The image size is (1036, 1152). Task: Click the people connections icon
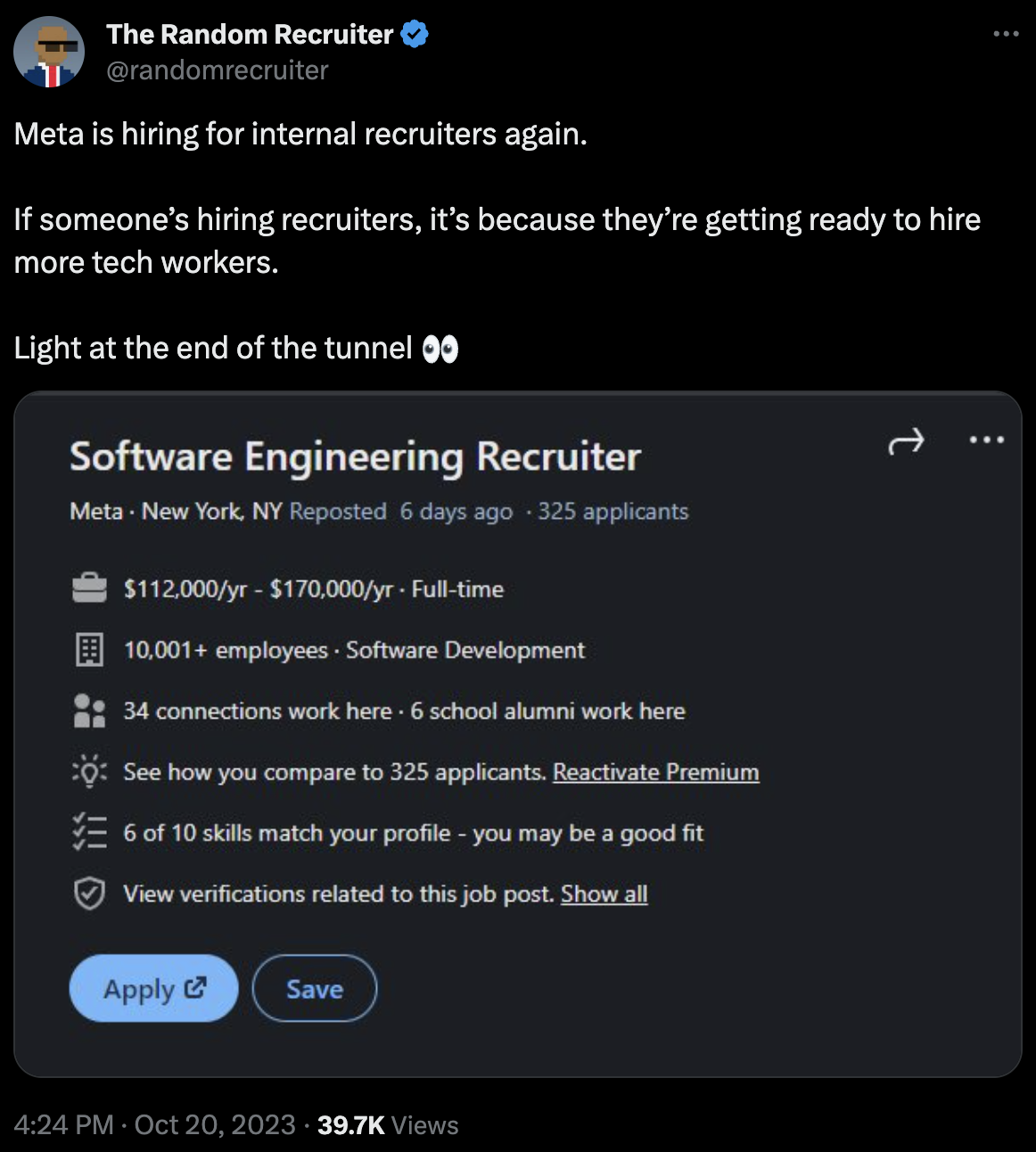[x=89, y=711]
